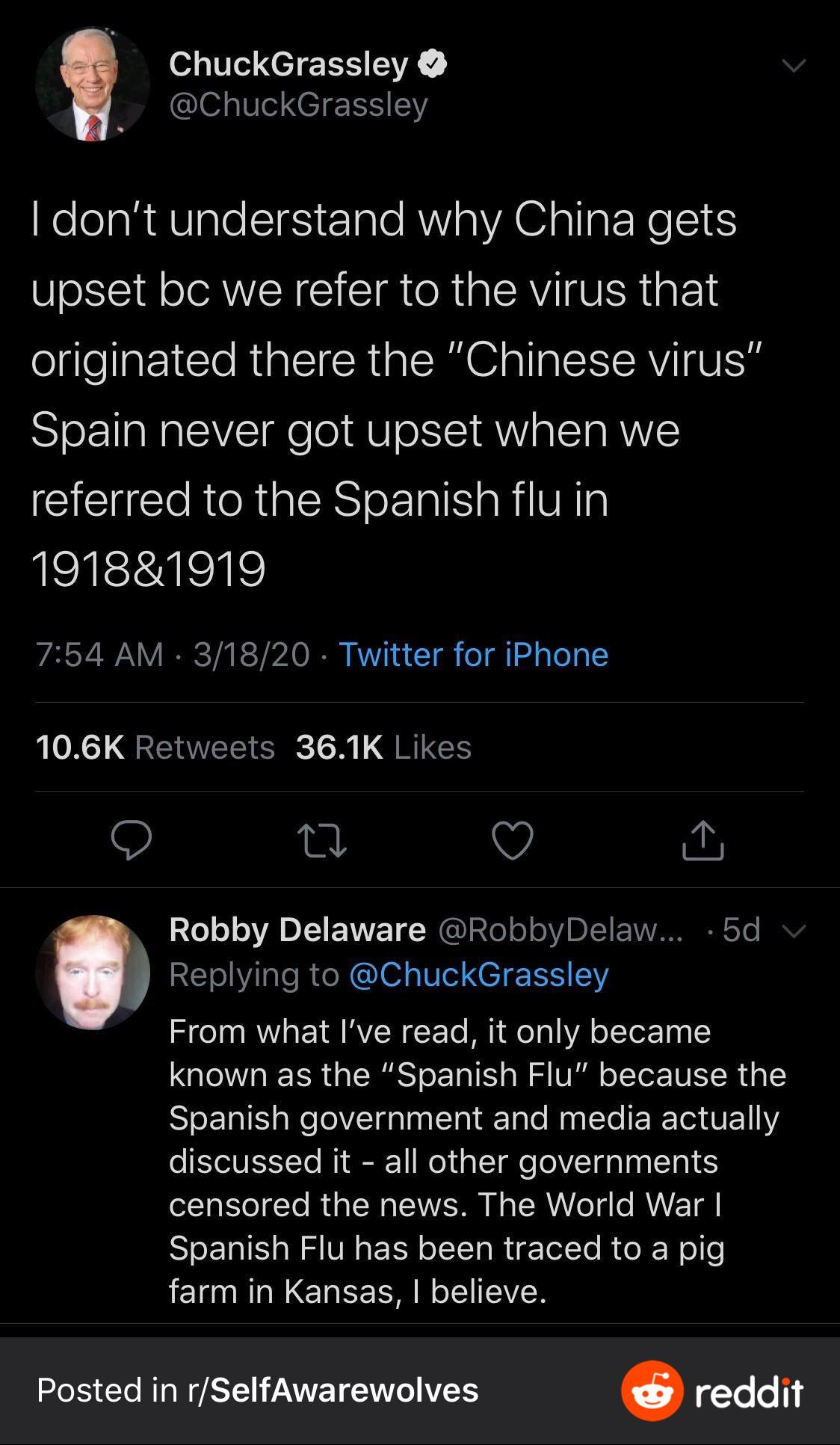Like the tweet with heart icon
The width and height of the screenshot is (840, 1445).
(x=513, y=840)
